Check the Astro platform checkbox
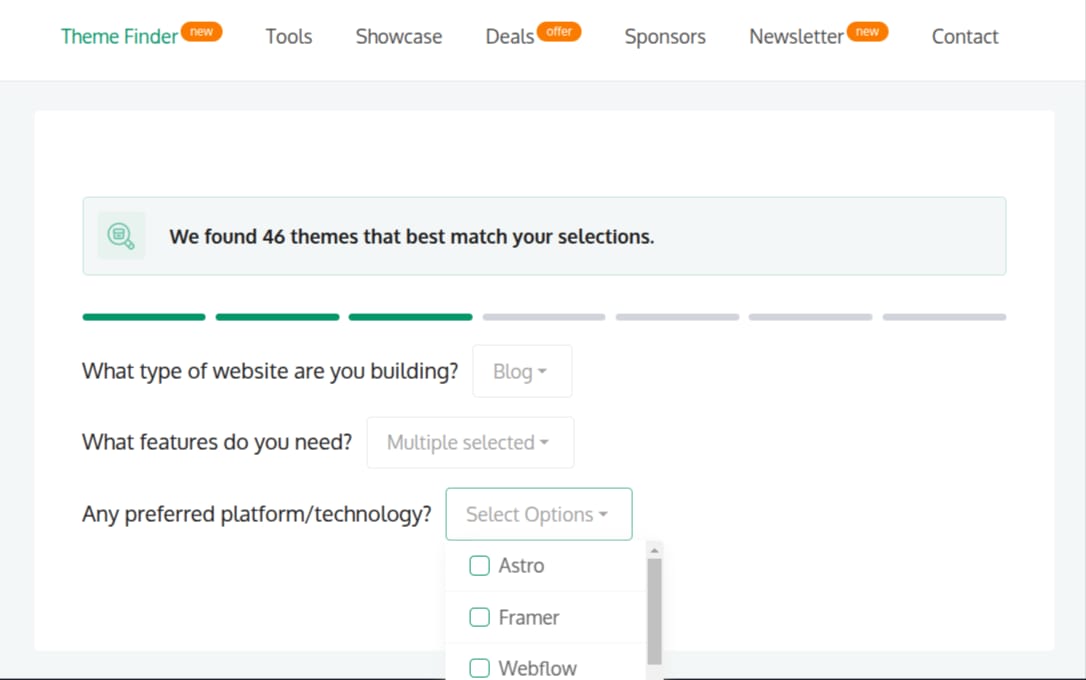Viewport: 1086px width, 680px height. point(480,566)
